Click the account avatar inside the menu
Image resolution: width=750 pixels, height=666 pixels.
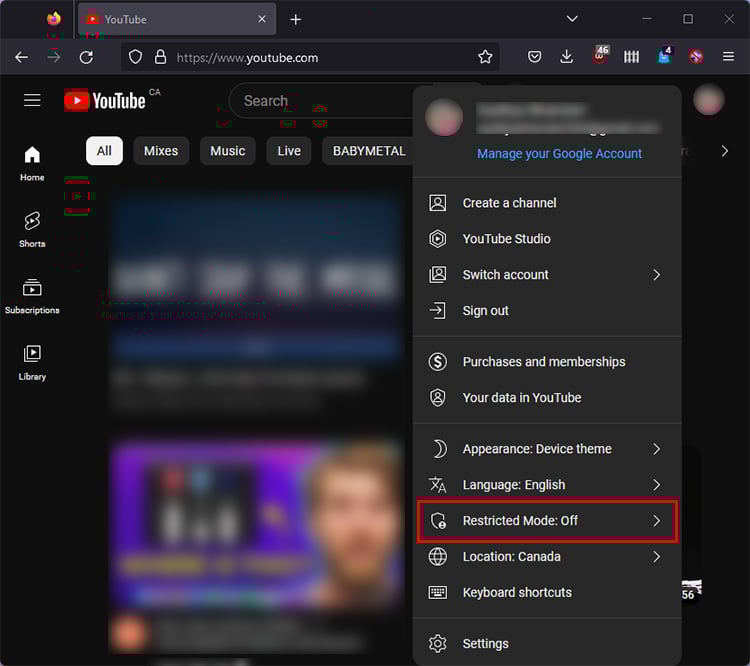point(444,117)
